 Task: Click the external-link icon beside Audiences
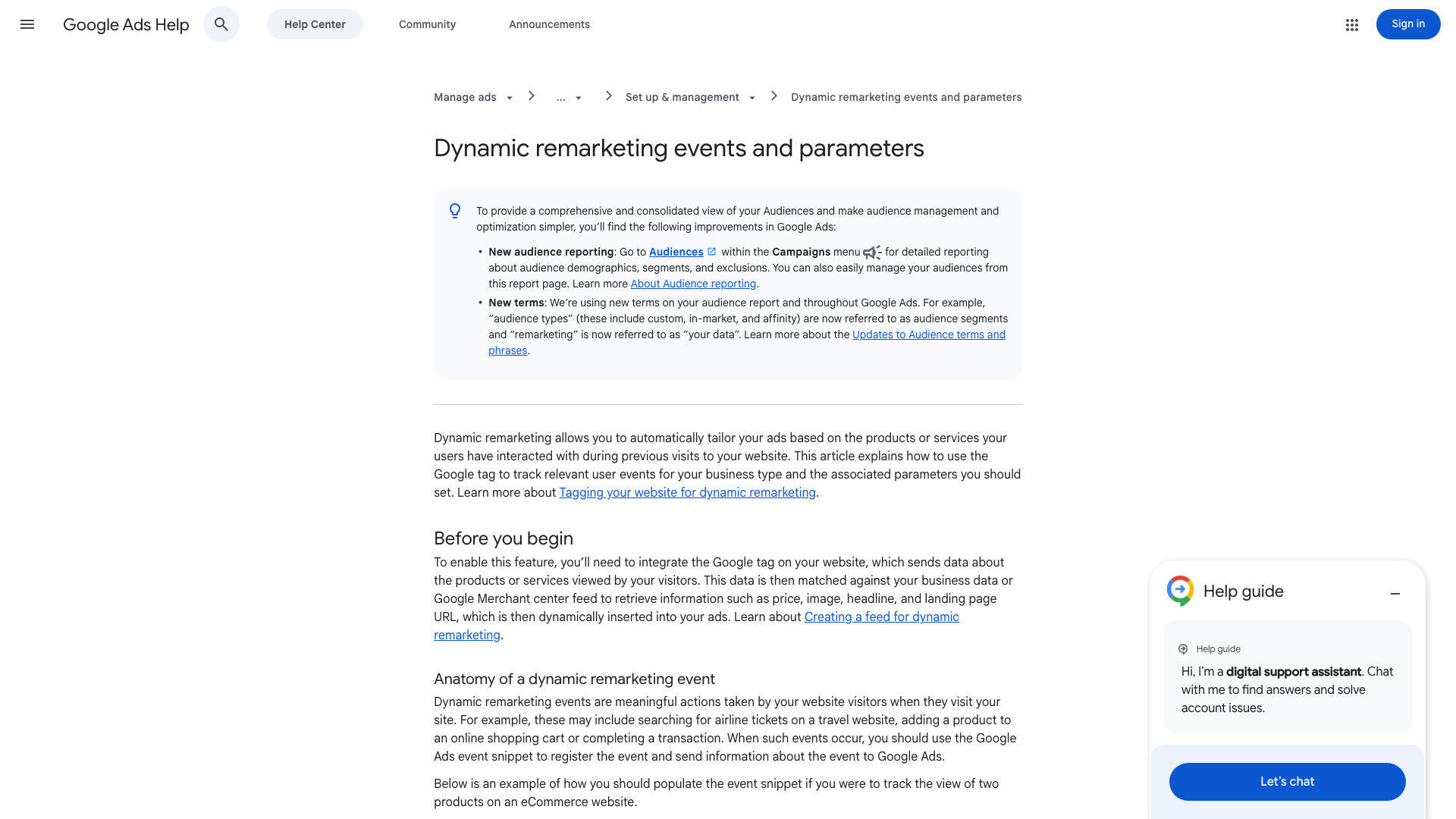(711, 252)
